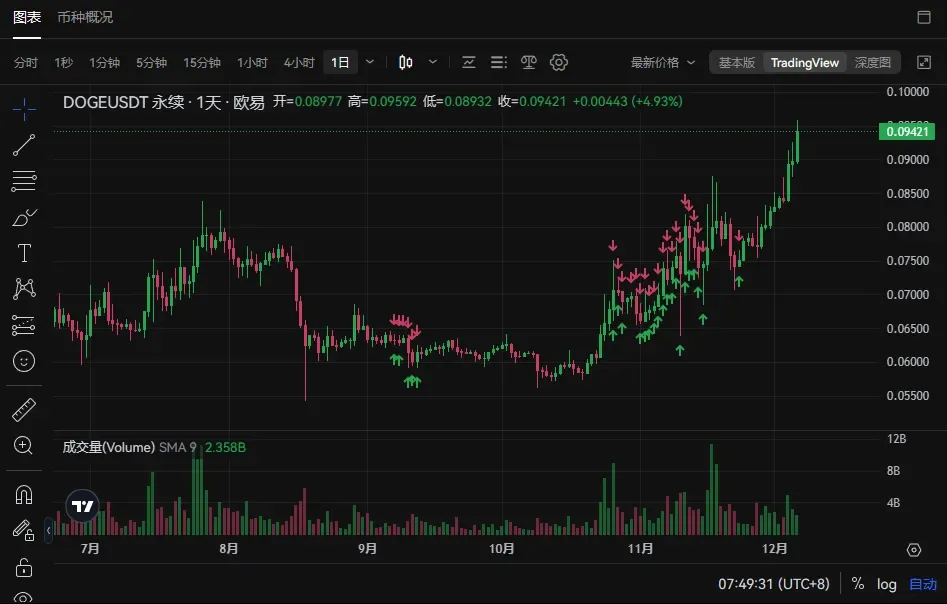This screenshot has height=604, width=947.
Task: Open the indicator templates list icon
Action: [499, 62]
